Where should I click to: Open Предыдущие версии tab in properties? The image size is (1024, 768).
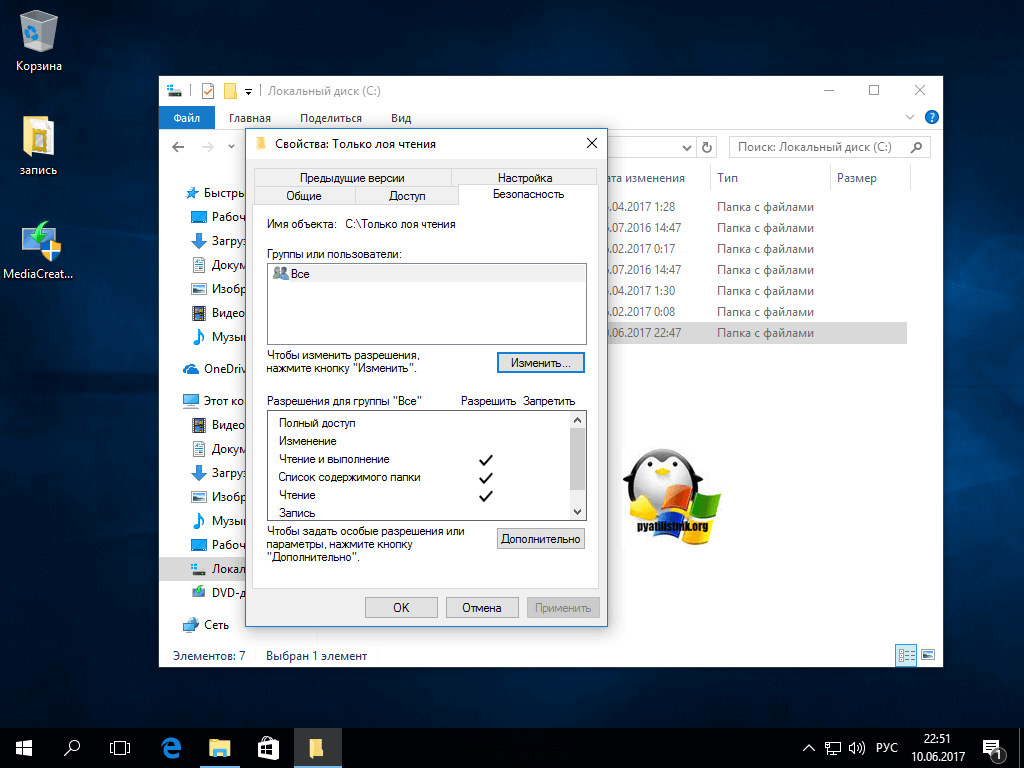(x=352, y=178)
